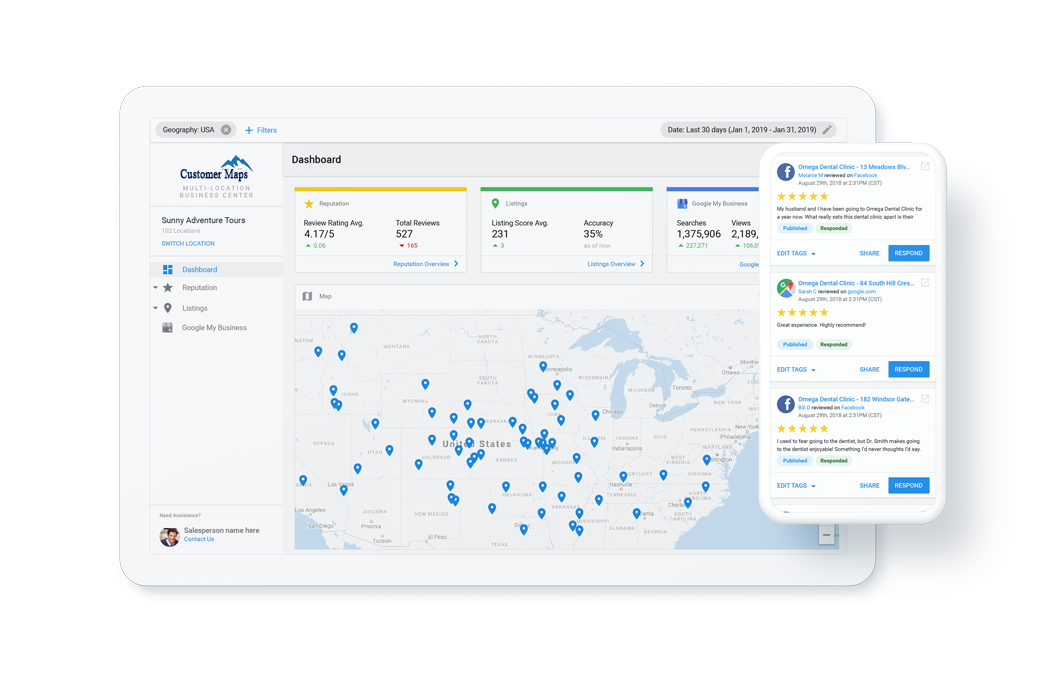Image resolution: width=1060 pixels, height=676 pixels.
Task: Click the pencil icon to edit date range
Action: (827, 130)
